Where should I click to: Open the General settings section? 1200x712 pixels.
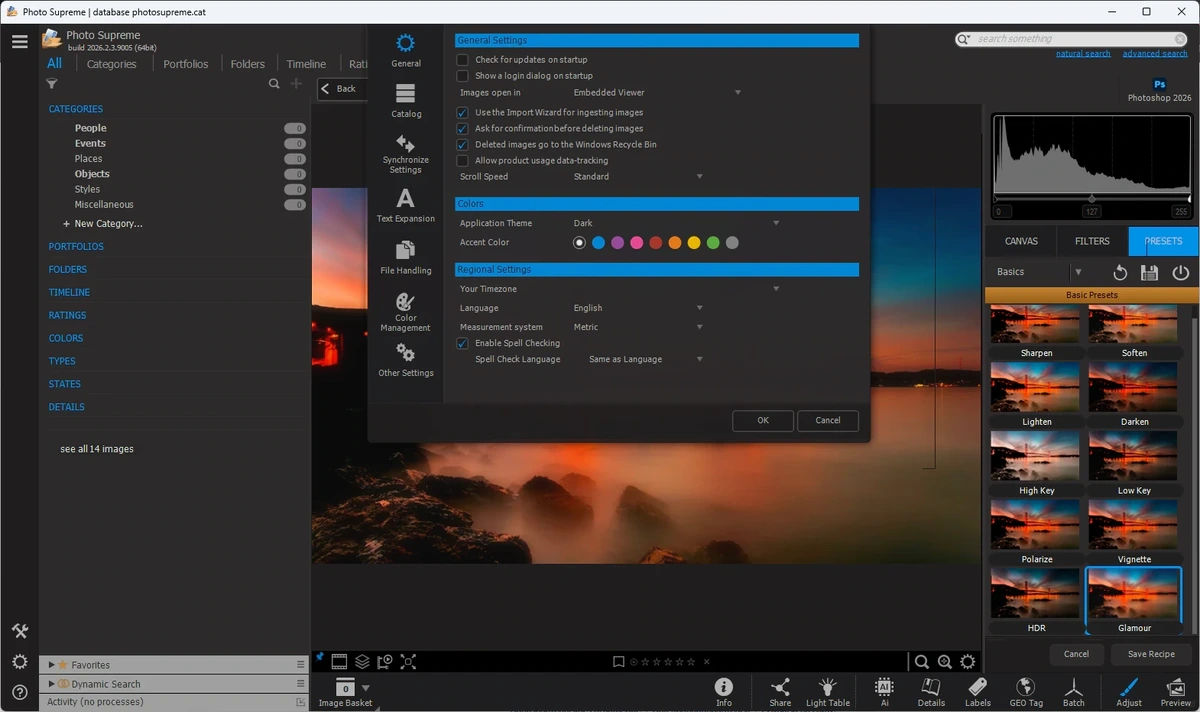[405, 50]
